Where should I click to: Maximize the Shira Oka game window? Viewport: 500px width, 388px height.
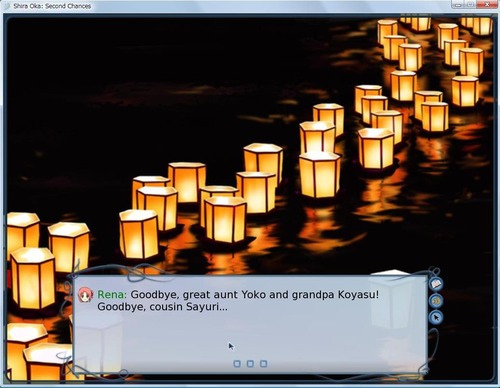[471, 4]
